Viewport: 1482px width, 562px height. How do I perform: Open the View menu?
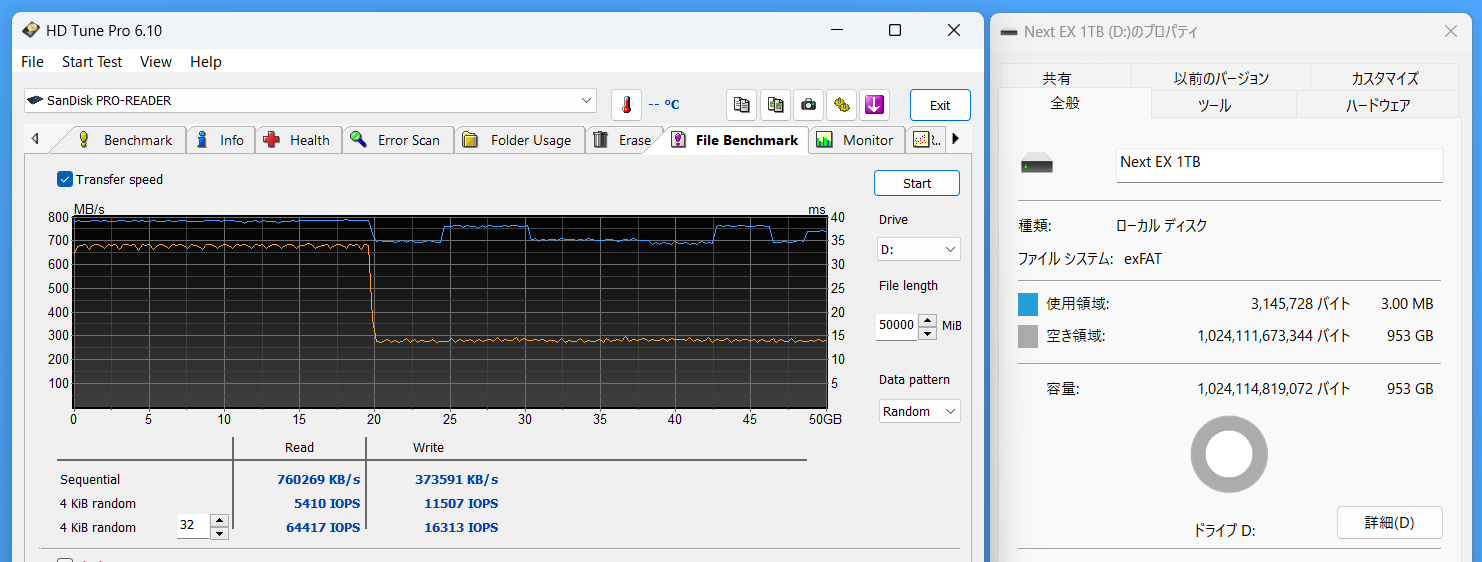[155, 62]
